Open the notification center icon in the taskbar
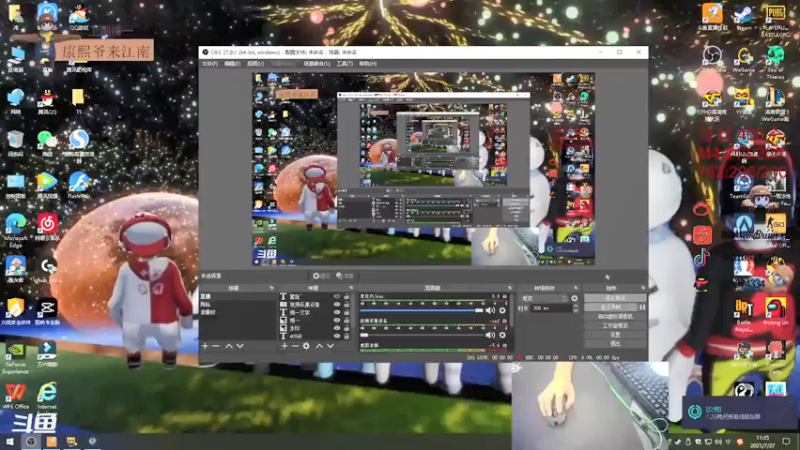800x450 pixels. pyautogui.click(x=786, y=441)
